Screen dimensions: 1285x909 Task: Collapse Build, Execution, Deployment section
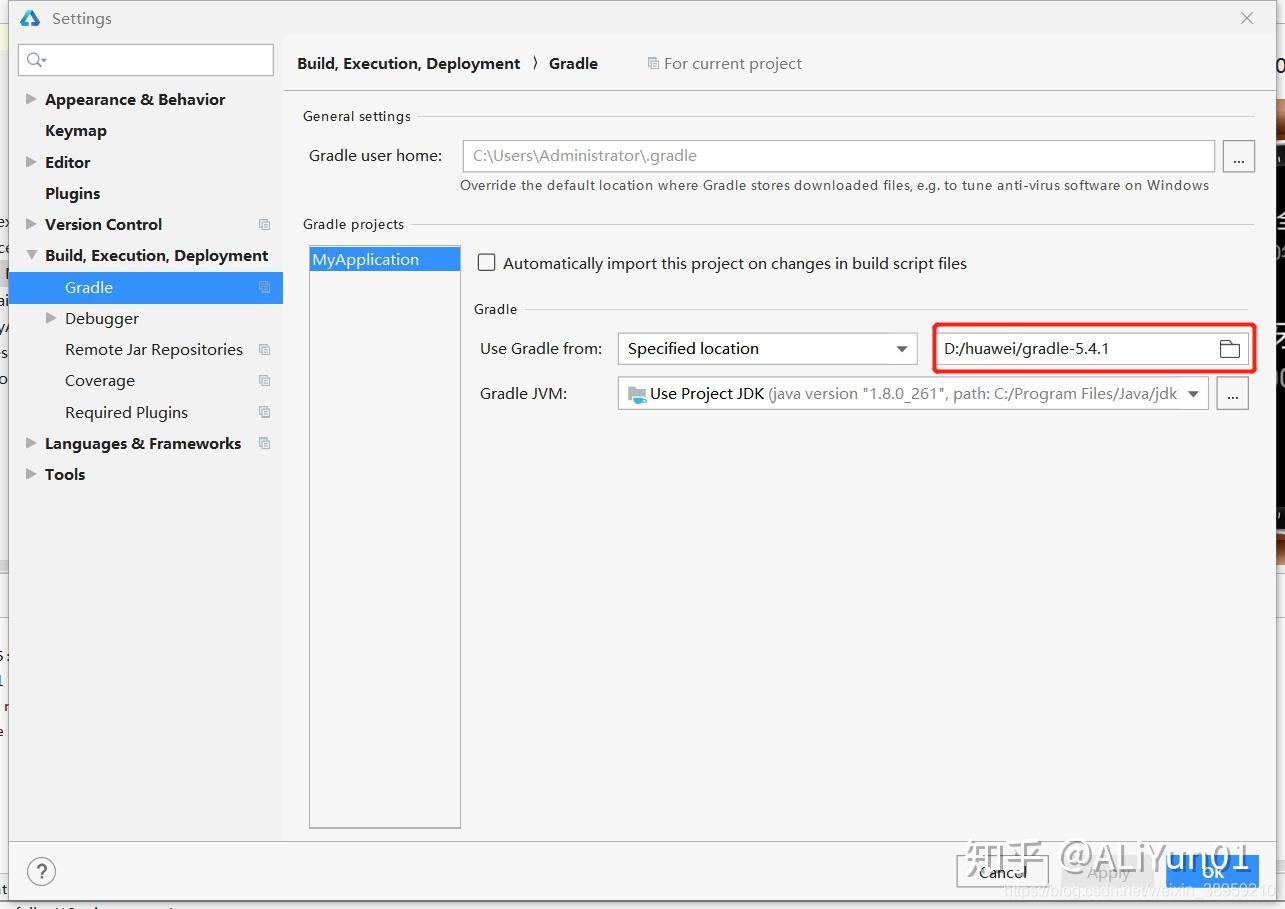click(31, 256)
